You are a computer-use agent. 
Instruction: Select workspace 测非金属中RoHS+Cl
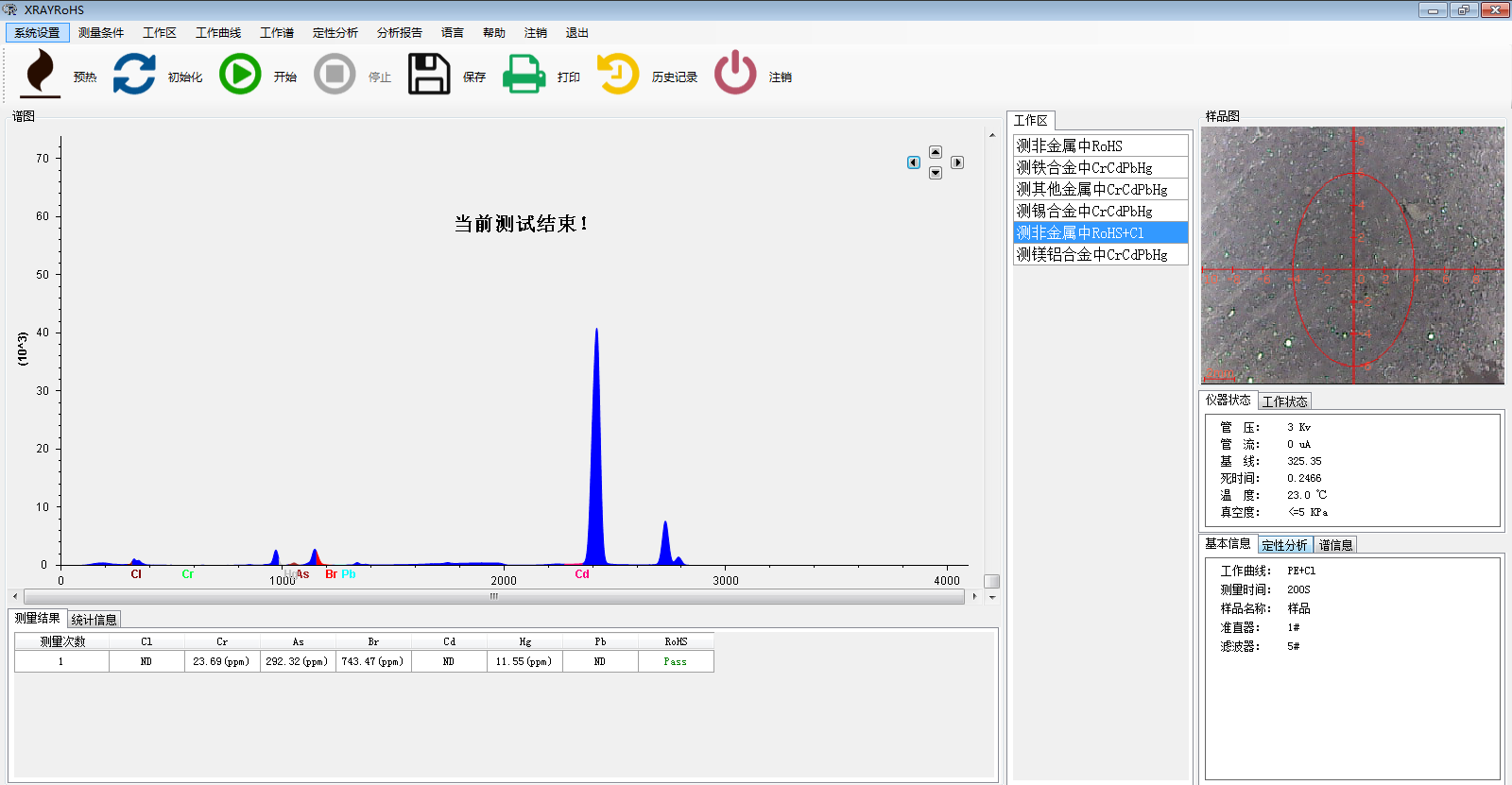tap(1101, 232)
